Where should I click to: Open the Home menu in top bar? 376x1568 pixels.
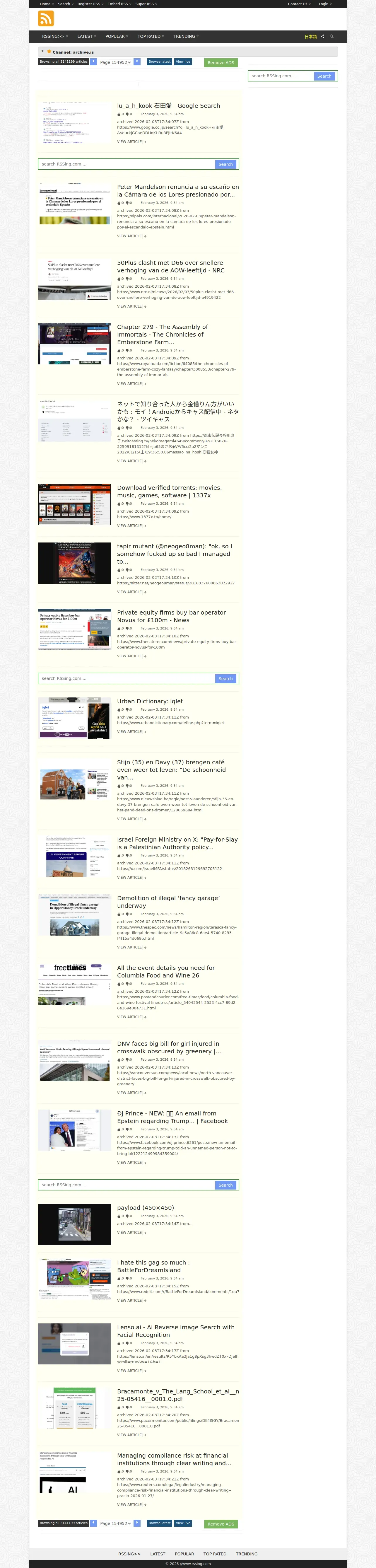point(47,4)
